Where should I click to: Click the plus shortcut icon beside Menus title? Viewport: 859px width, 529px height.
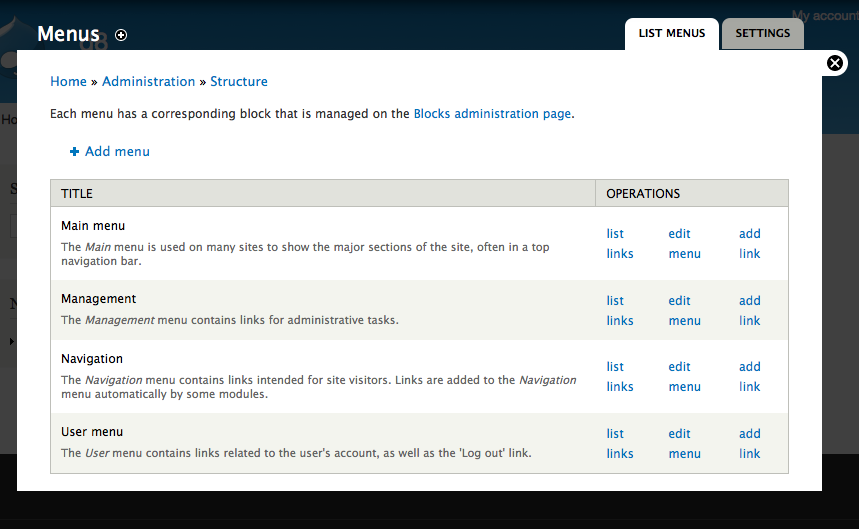pos(121,35)
